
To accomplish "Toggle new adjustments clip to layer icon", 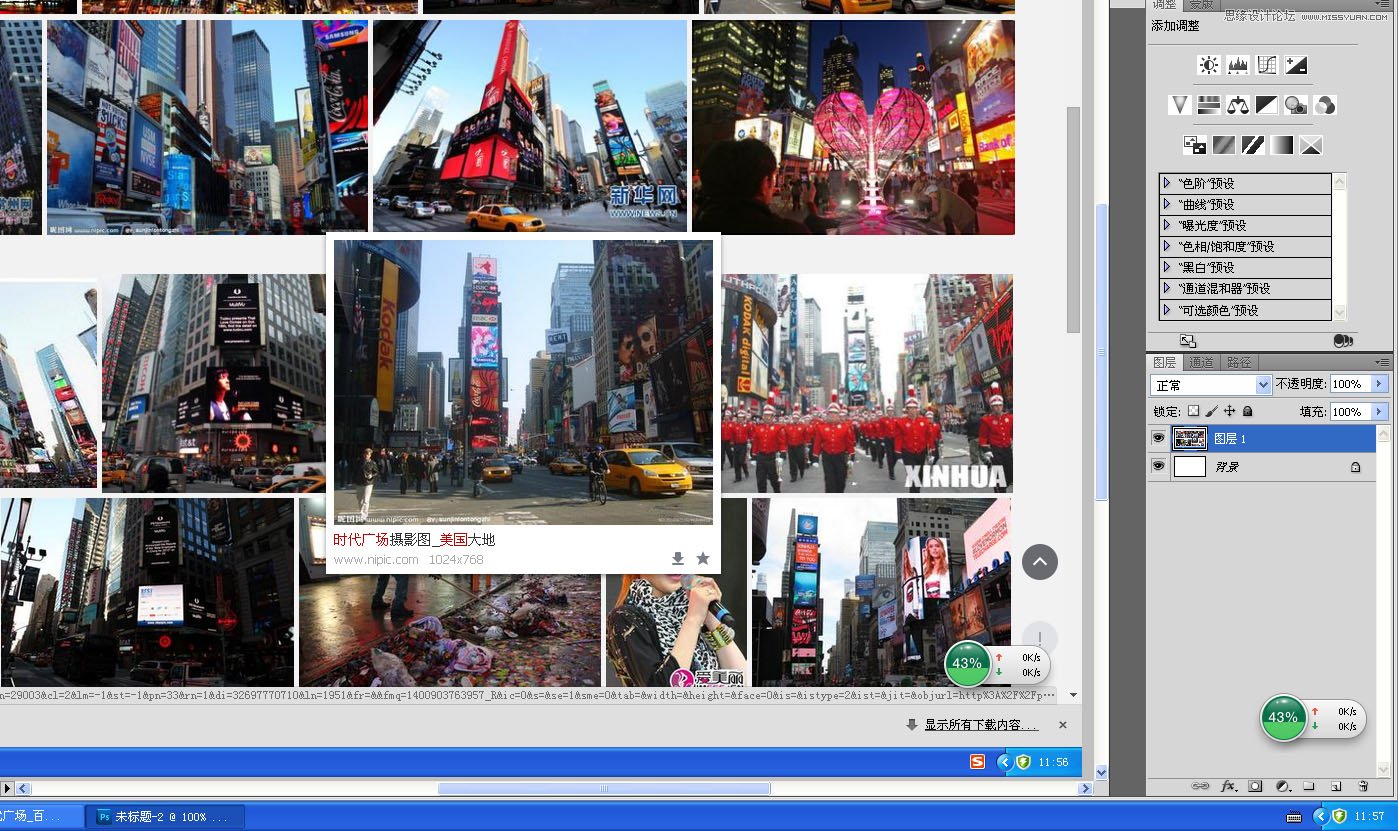I will tap(1343, 341).
